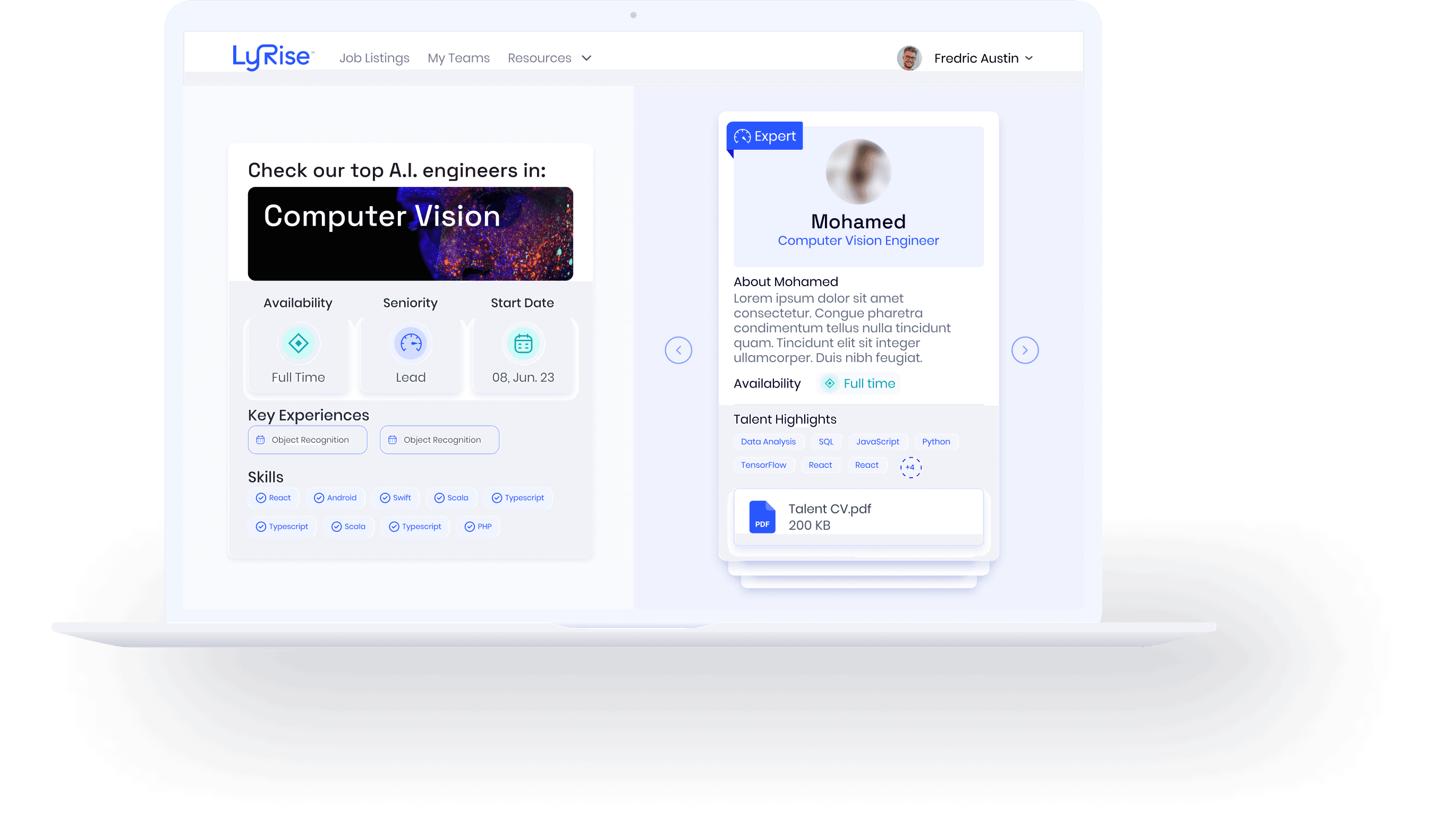Screen dimensions: 1456x816
Task: Click the Computer Vision Engineer title
Action: click(x=858, y=240)
